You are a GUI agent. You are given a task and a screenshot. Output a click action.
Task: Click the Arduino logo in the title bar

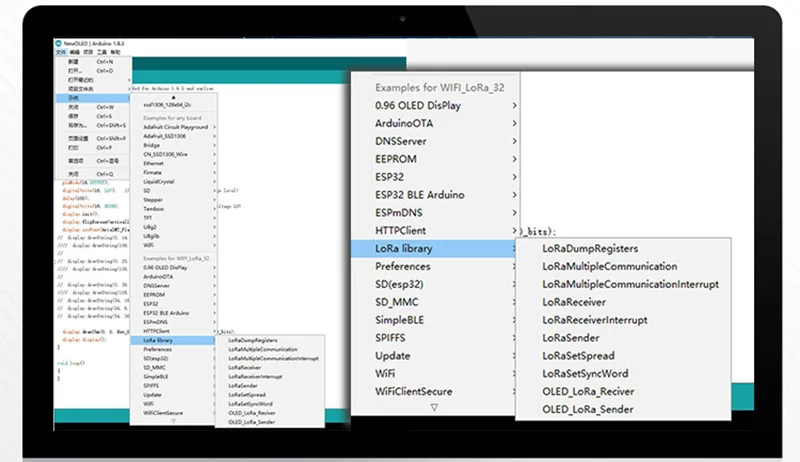click(59, 45)
